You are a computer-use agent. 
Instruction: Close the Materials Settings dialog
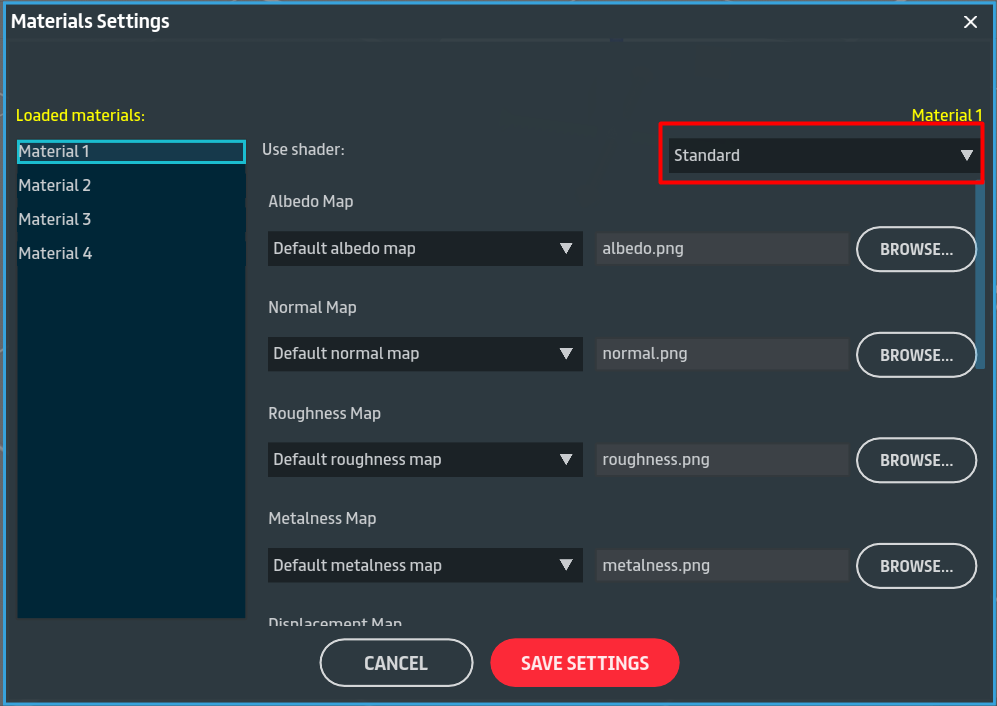tap(970, 22)
